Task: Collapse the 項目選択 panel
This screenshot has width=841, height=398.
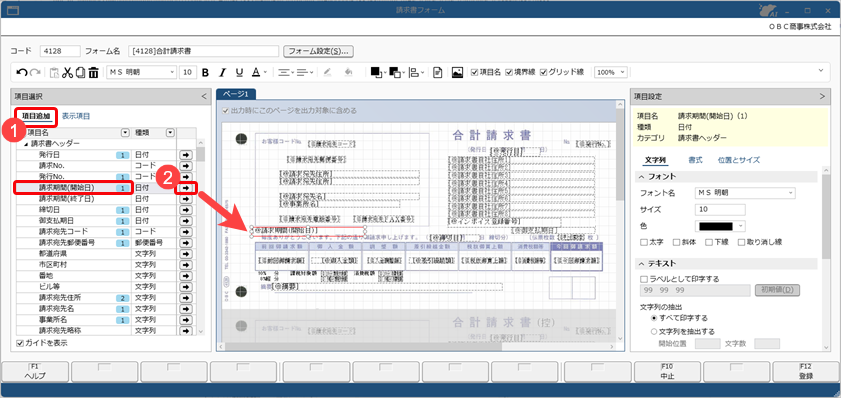Action: pyautogui.click(x=203, y=97)
